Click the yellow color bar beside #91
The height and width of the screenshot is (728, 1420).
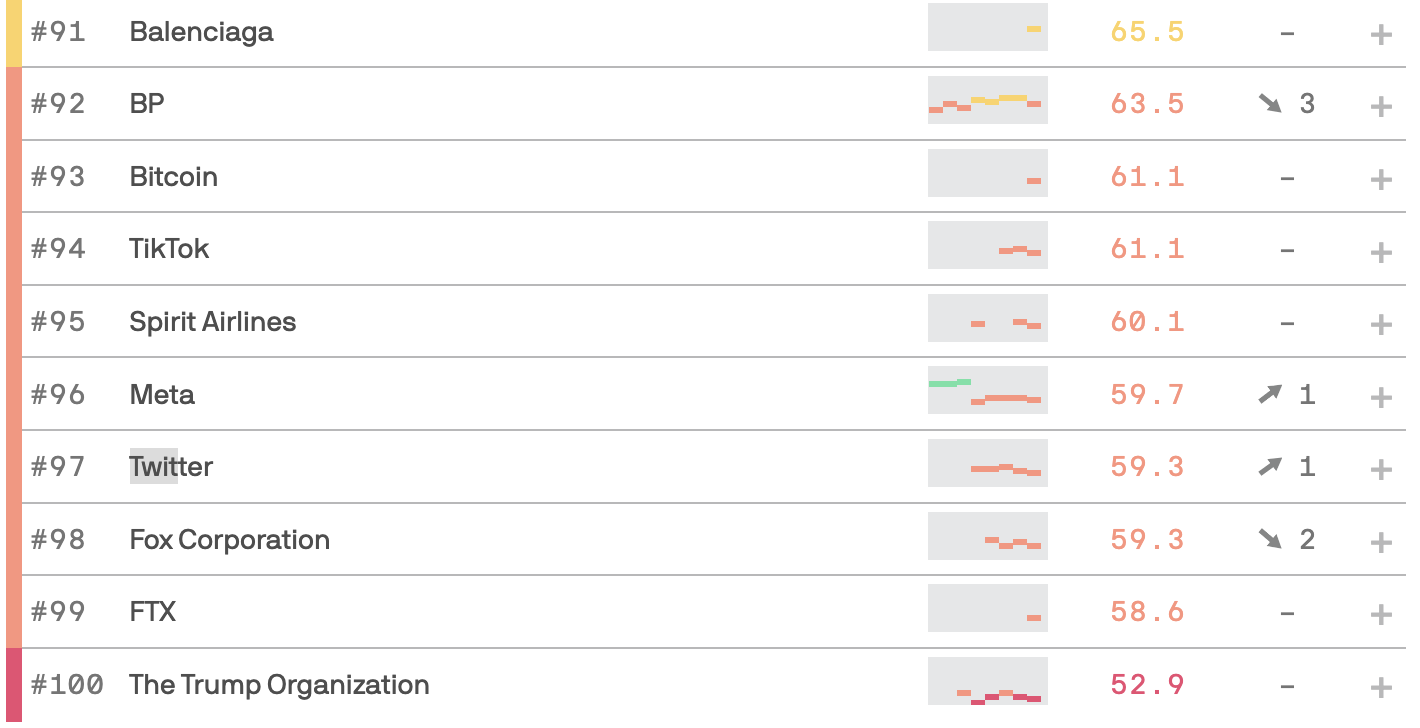[x=14, y=33]
